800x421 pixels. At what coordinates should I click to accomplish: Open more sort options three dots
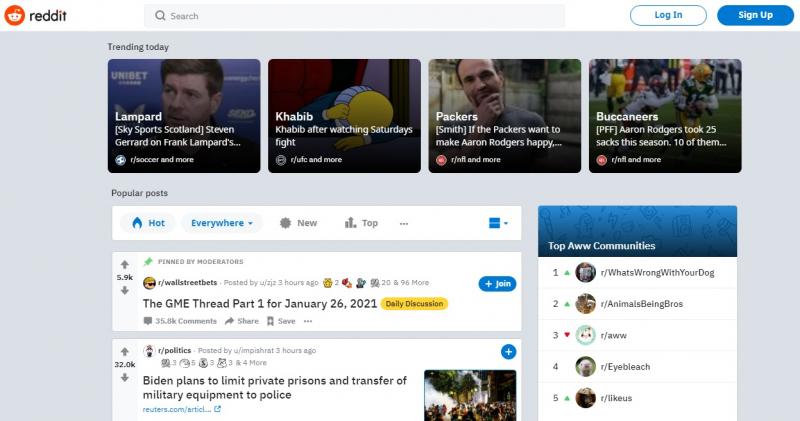click(404, 224)
